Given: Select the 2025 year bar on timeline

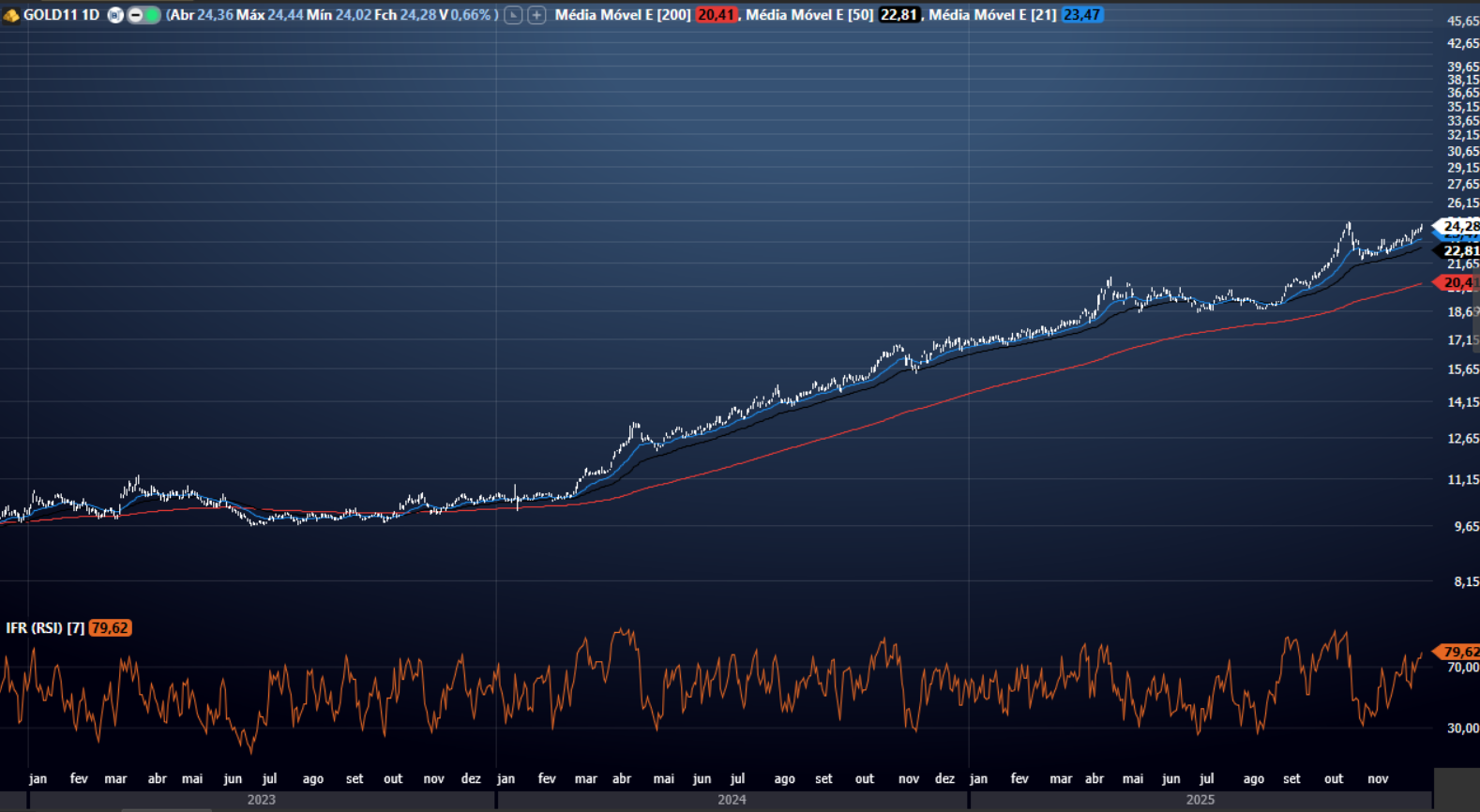Looking at the screenshot, I should click(x=1200, y=800).
